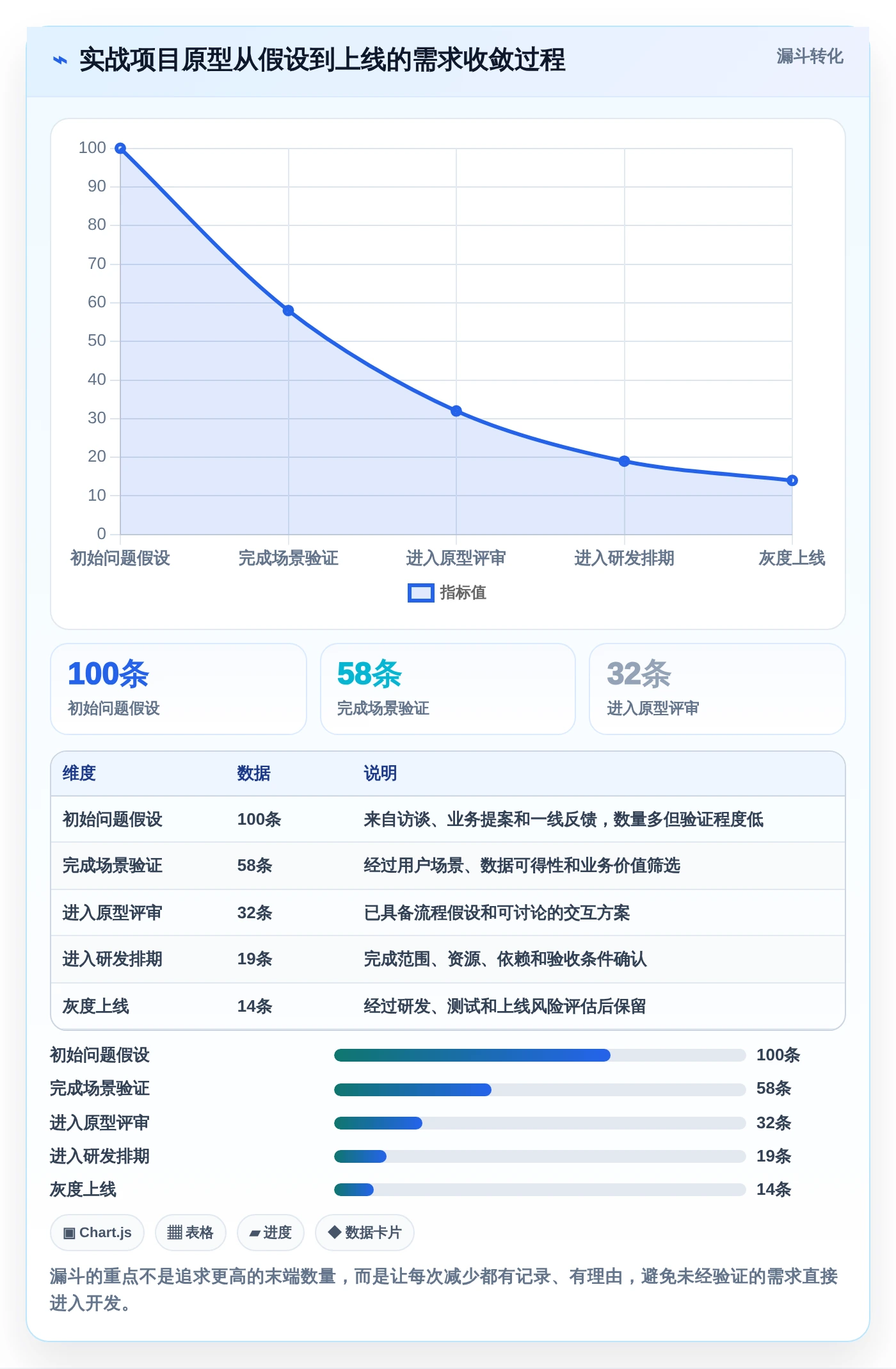Select the chart point at 进入原型评审

coord(456,411)
